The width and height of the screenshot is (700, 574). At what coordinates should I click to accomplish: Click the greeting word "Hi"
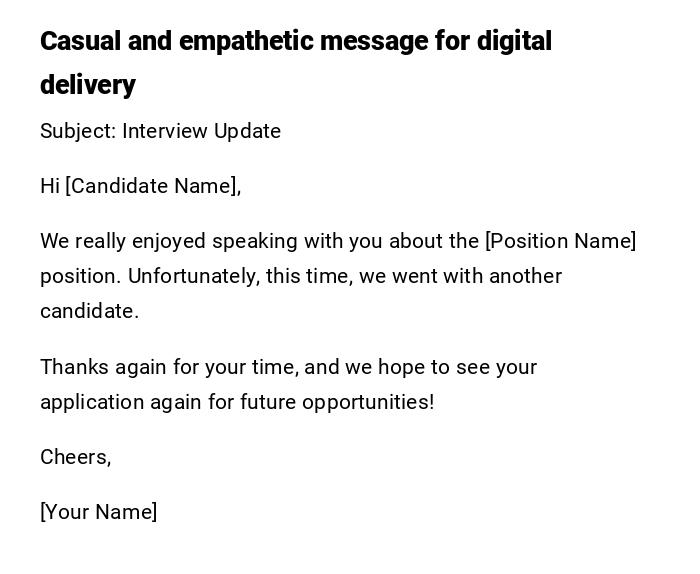50,187
